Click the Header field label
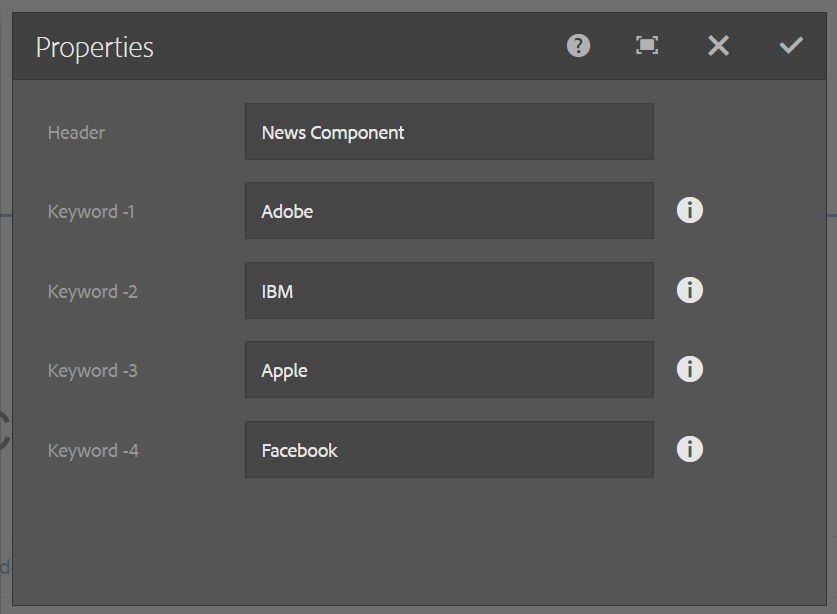837x614 pixels. [76, 132]
